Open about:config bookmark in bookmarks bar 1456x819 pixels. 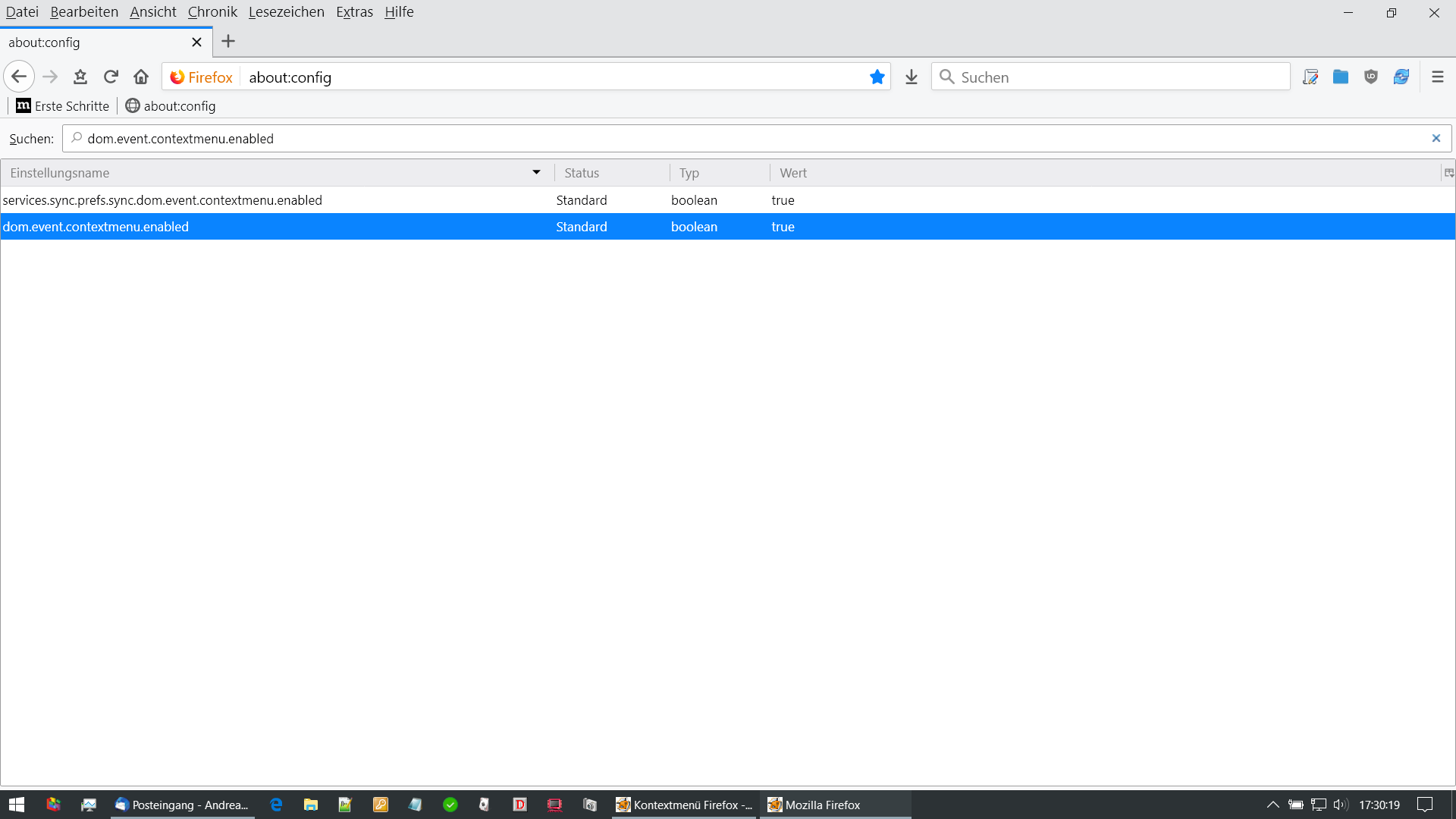pos(171,106)
